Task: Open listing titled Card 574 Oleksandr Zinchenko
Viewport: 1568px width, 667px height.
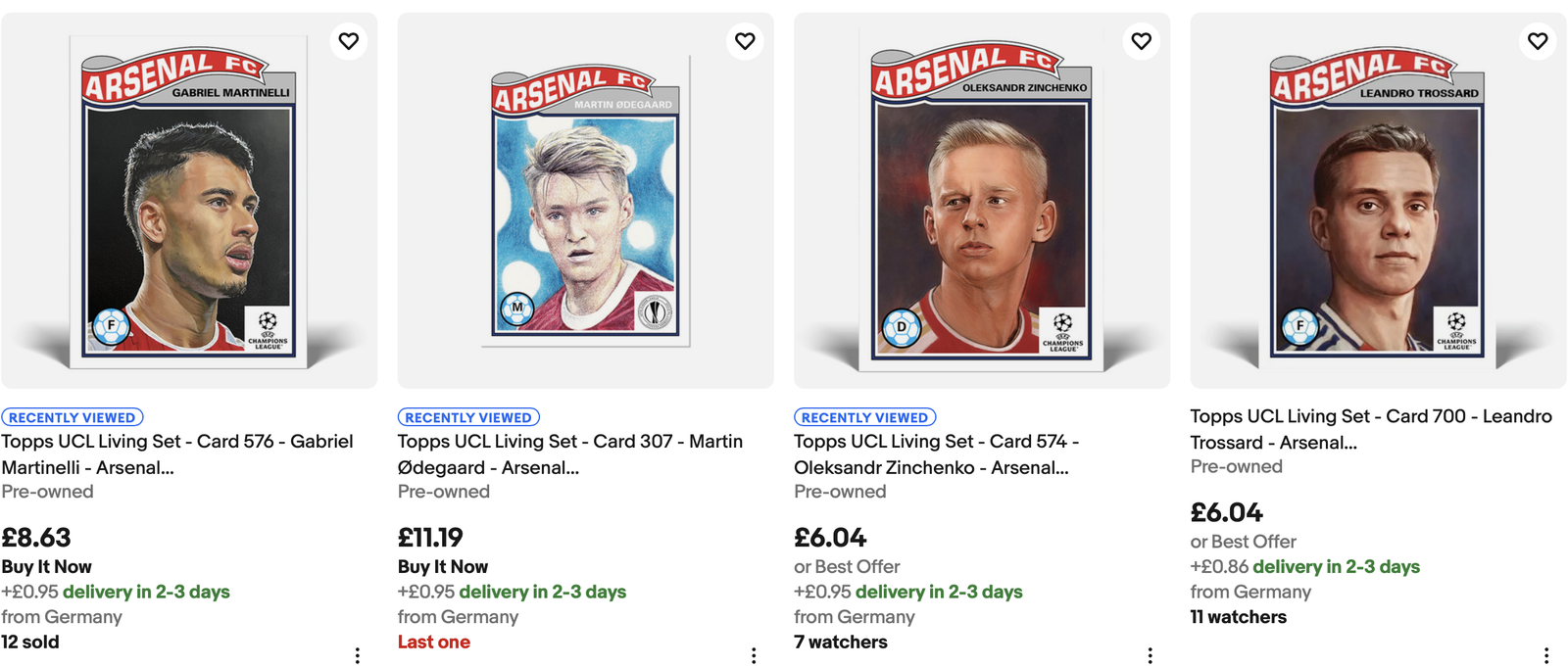Action: 937,454
